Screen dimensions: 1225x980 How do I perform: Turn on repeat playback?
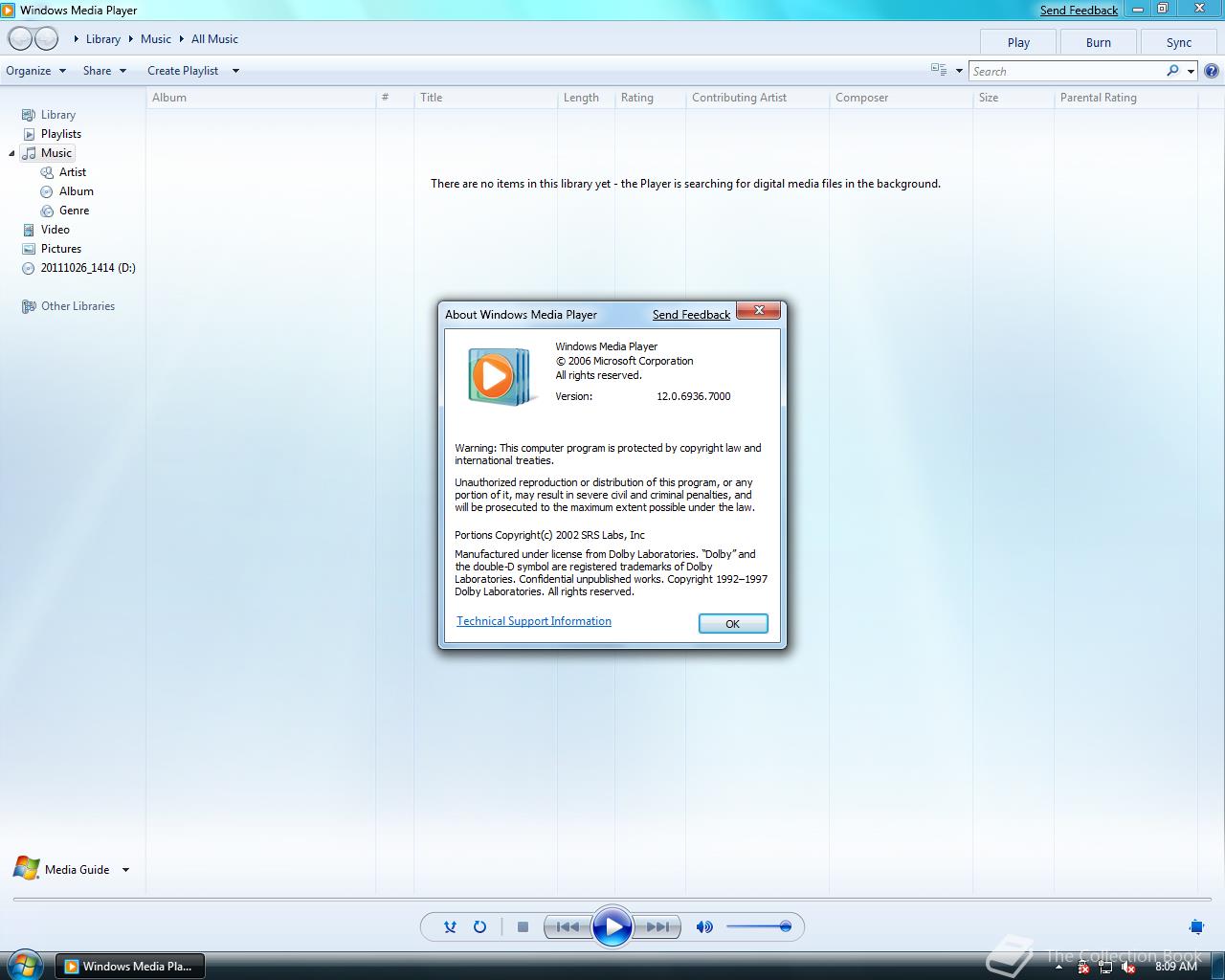pos(479,926)
